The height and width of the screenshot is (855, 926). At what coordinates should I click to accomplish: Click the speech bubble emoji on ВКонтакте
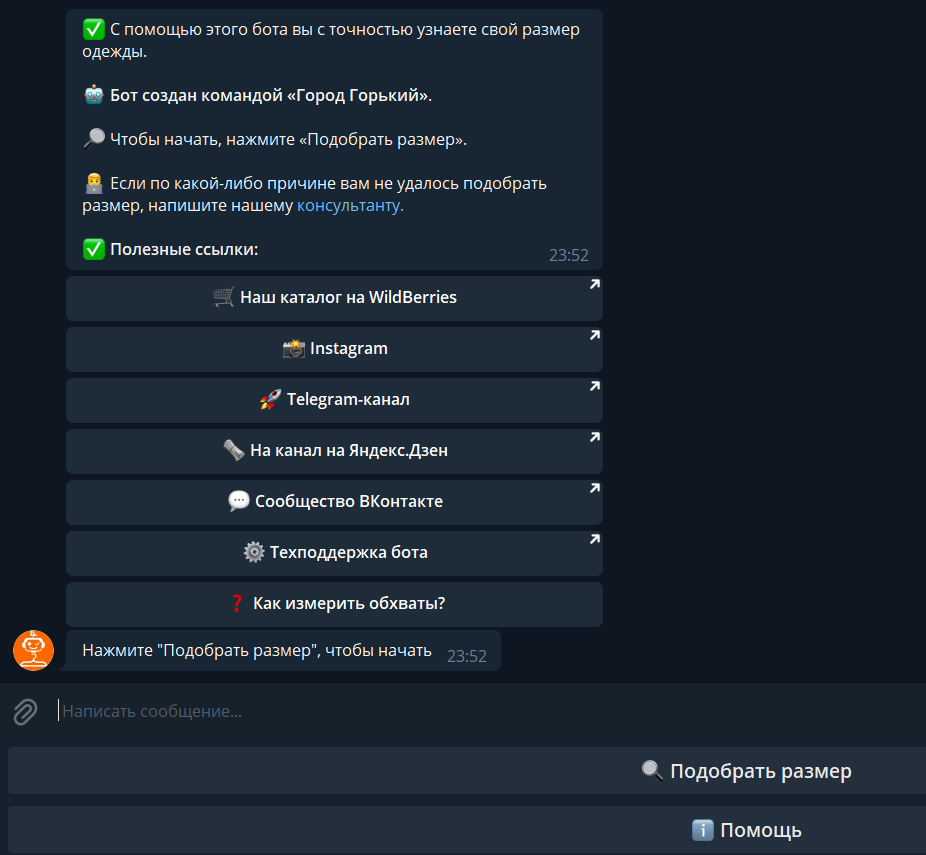coord(239,501)
